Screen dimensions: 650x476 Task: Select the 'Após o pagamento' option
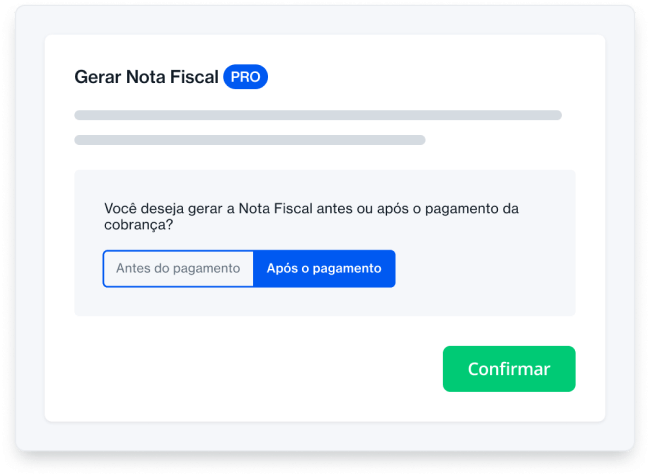324,268
